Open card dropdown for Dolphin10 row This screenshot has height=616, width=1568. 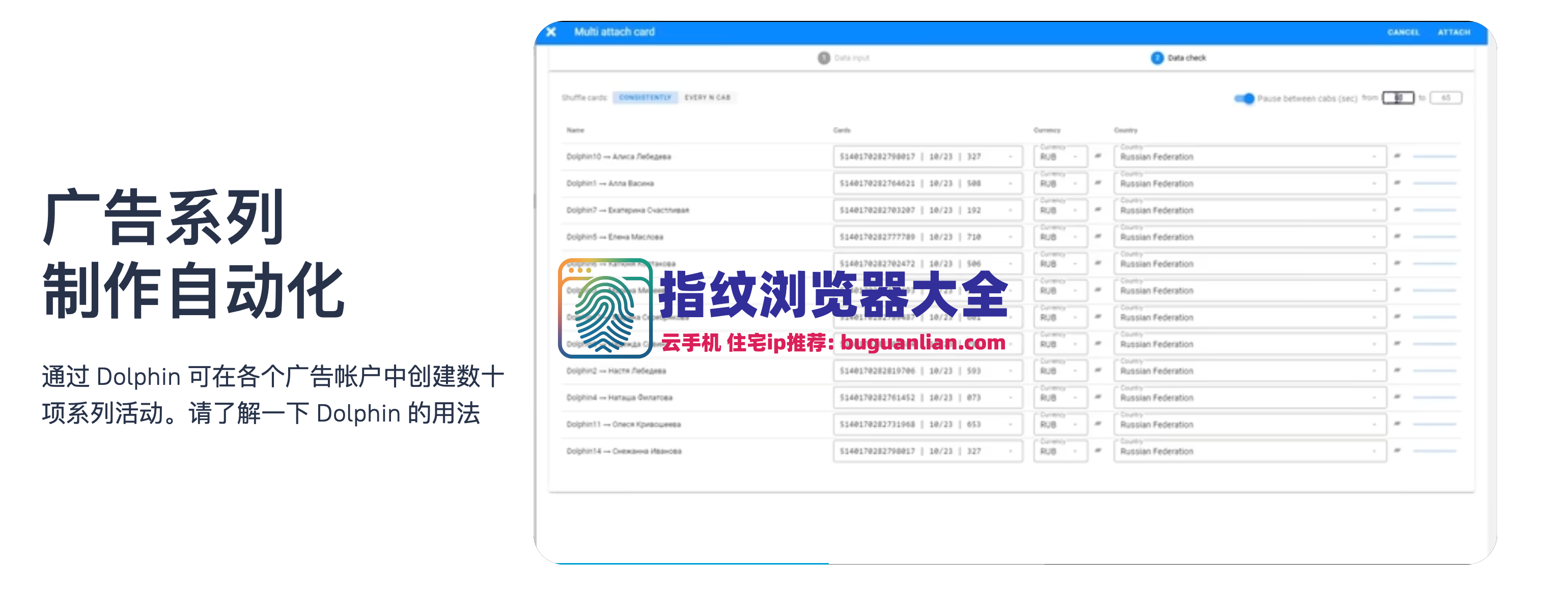tap(927, 156)
